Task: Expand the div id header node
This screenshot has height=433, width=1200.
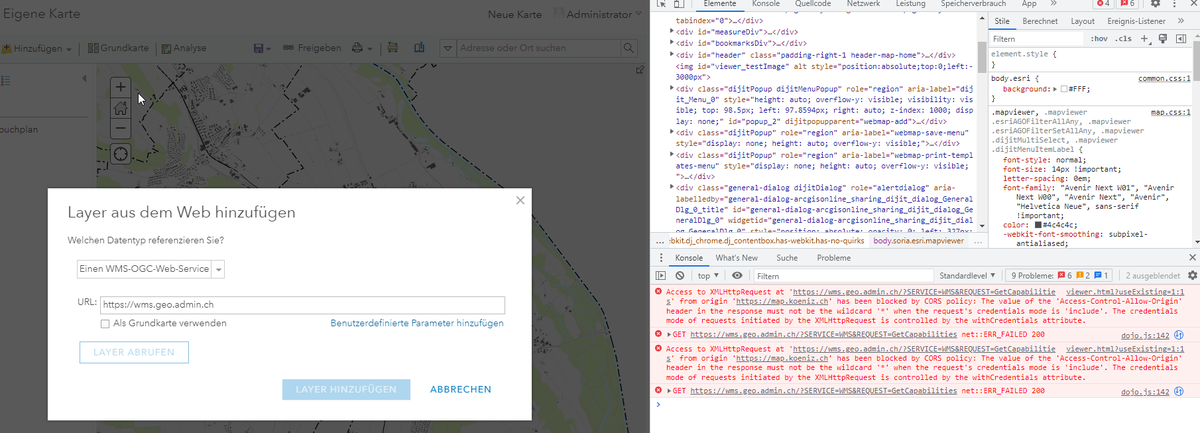Action: click(x=671, y=54)
